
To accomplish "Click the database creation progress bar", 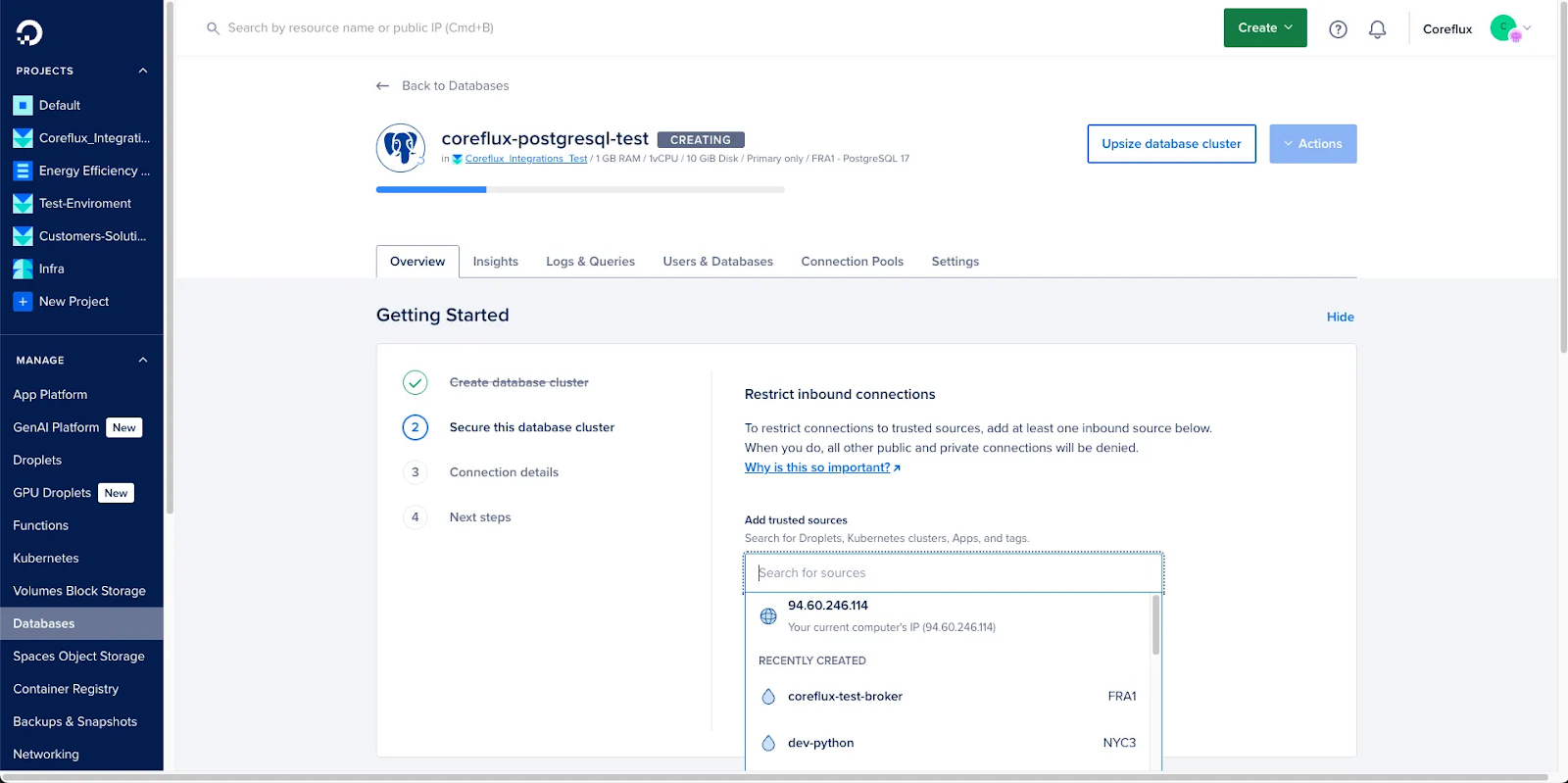I will pyautogui.click(x=580, y=189).
